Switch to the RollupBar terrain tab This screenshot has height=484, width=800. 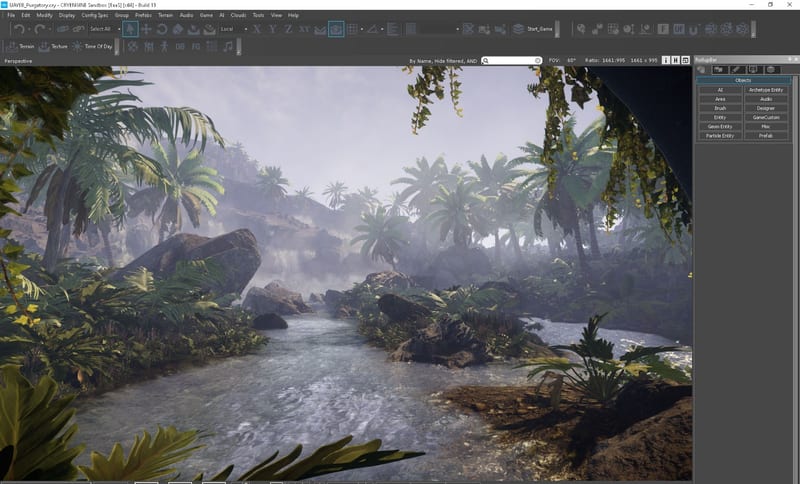coord(719,69)
